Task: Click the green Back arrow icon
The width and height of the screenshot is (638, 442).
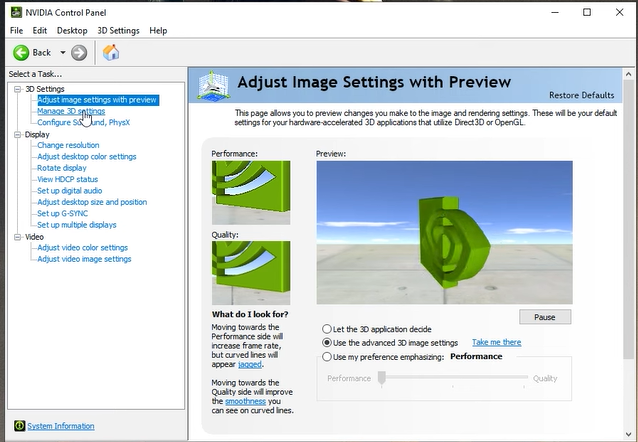Action: 21,52
